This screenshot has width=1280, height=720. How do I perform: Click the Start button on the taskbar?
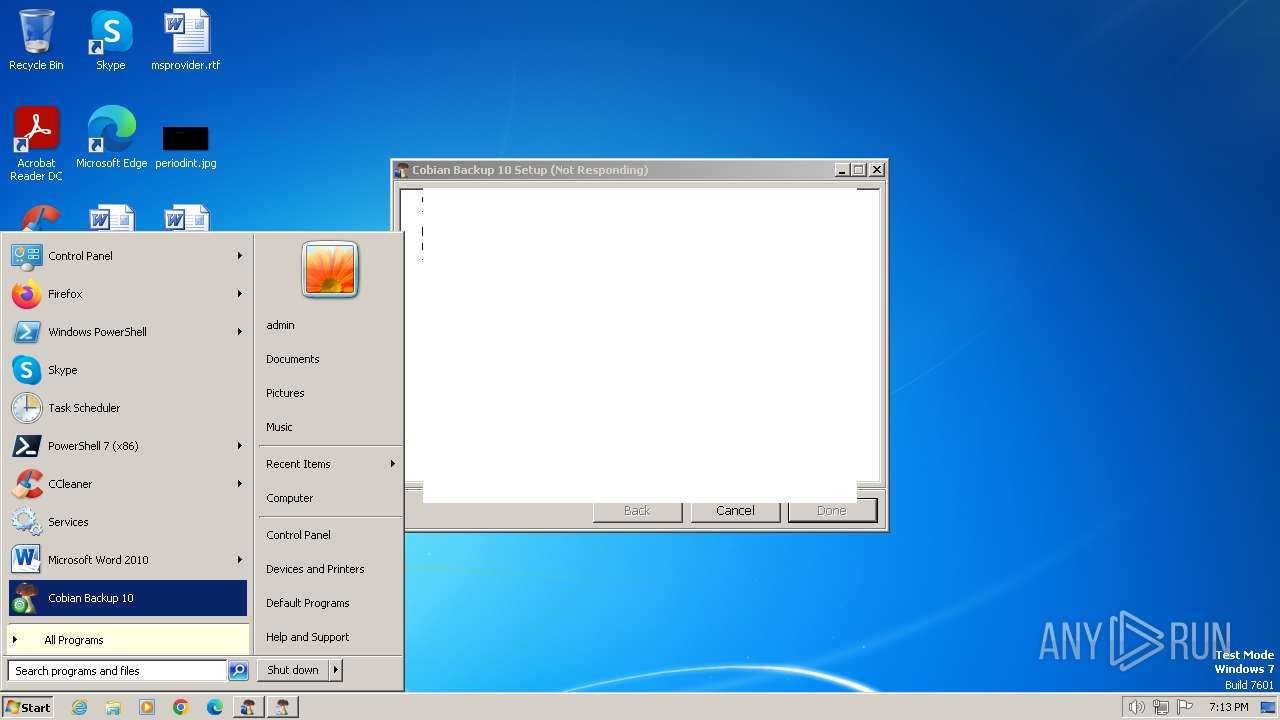(28, 707)
